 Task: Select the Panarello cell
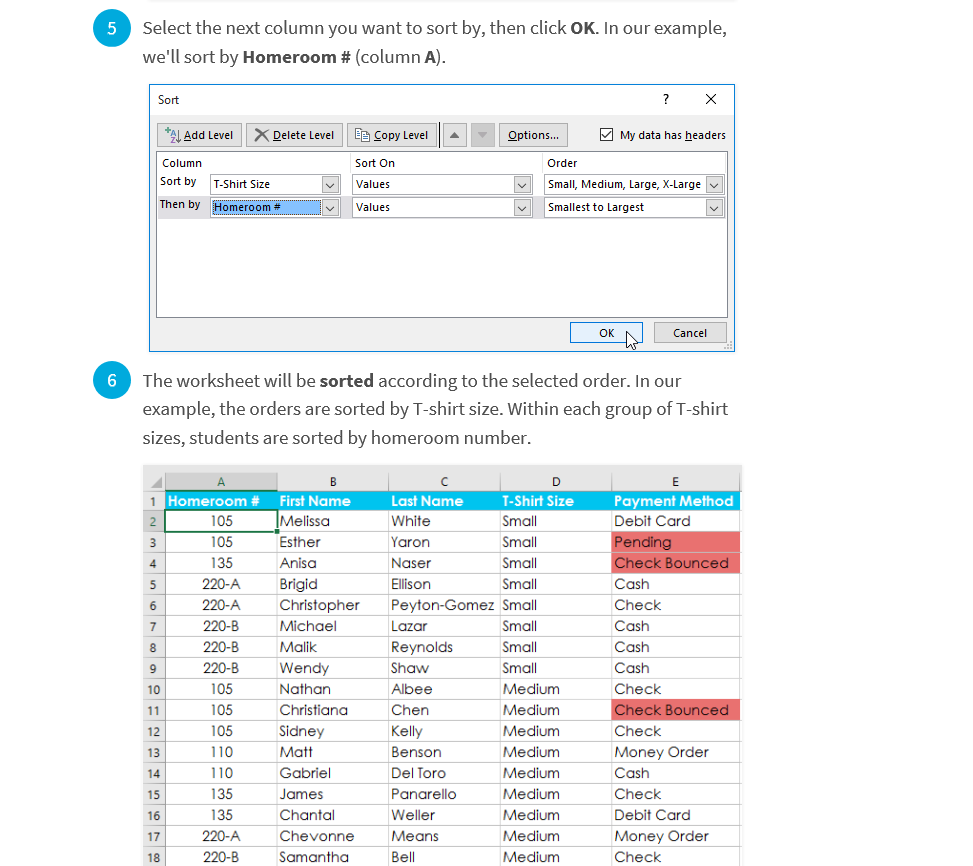pyautogui.click(x=444, y=794)
